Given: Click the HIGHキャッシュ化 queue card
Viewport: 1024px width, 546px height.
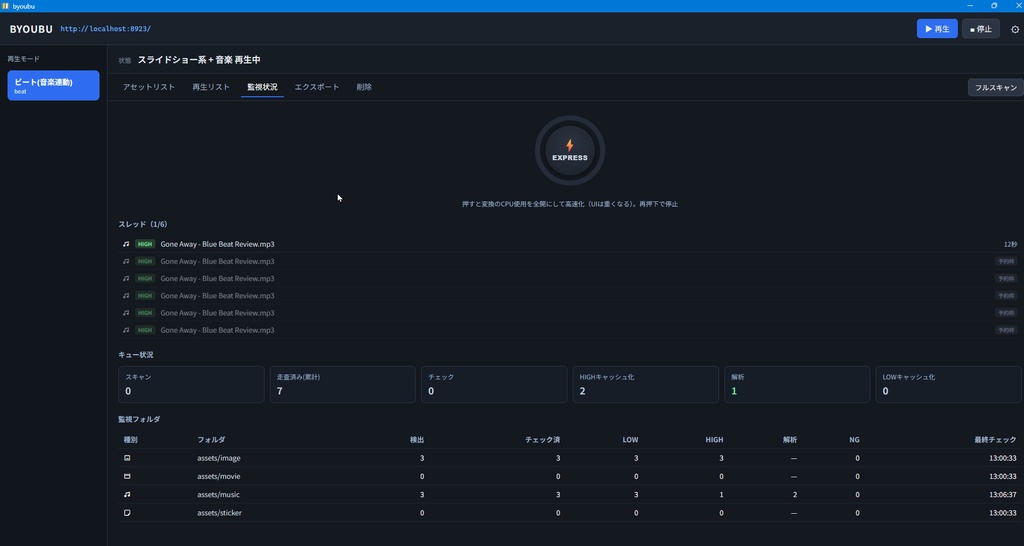Looking at the screenshot, I should click(646, 384).
